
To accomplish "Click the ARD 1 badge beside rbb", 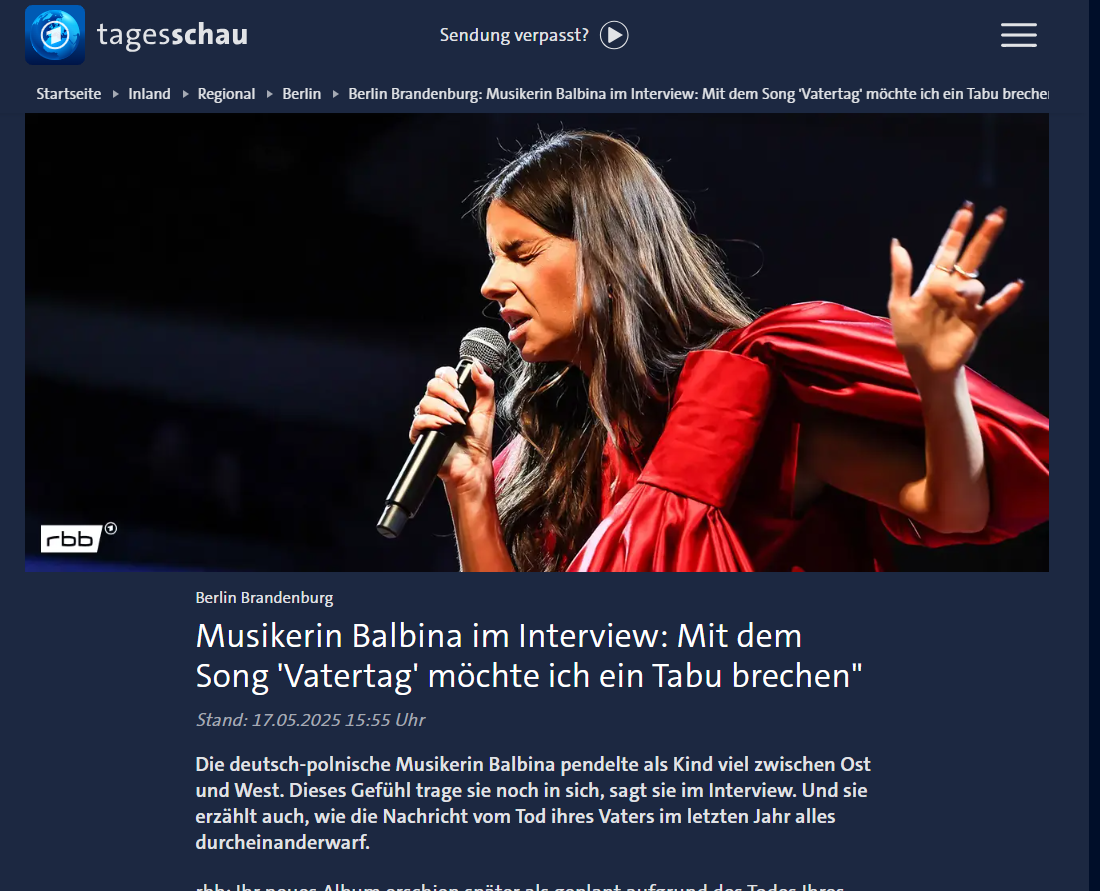I will pyautogui.click(x=110, y=528).
